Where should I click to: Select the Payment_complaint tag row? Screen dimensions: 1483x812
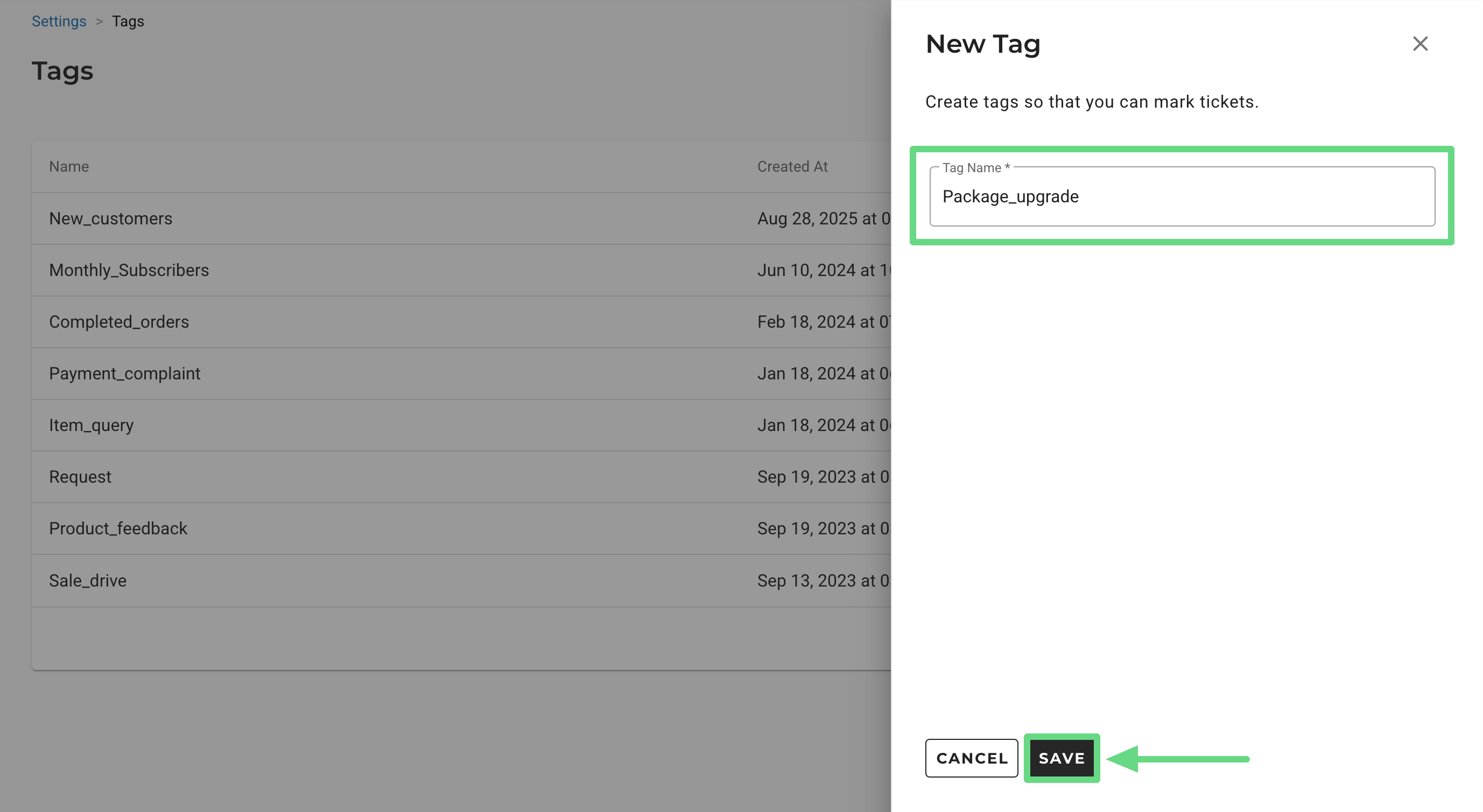(x=124, y=373)
